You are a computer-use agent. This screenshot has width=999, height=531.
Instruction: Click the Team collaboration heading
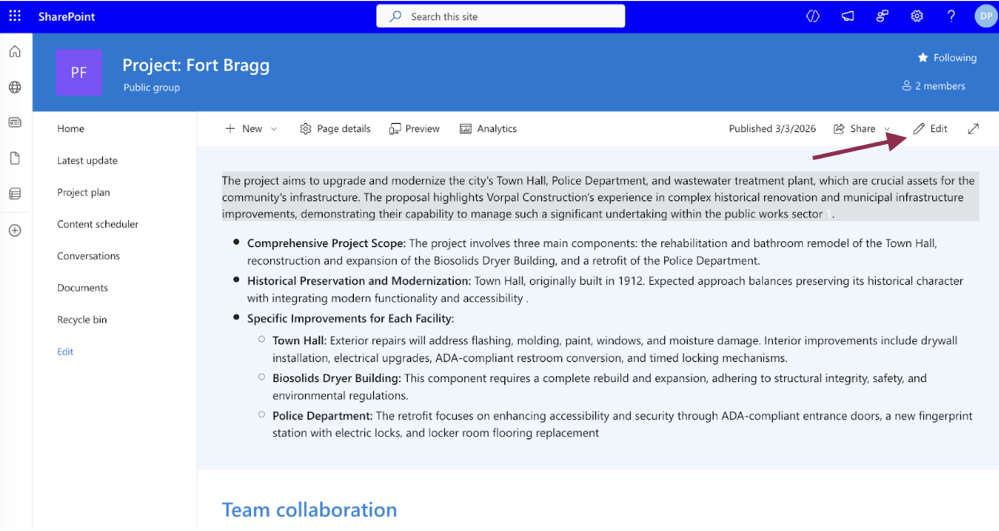(x=310, y=509)
